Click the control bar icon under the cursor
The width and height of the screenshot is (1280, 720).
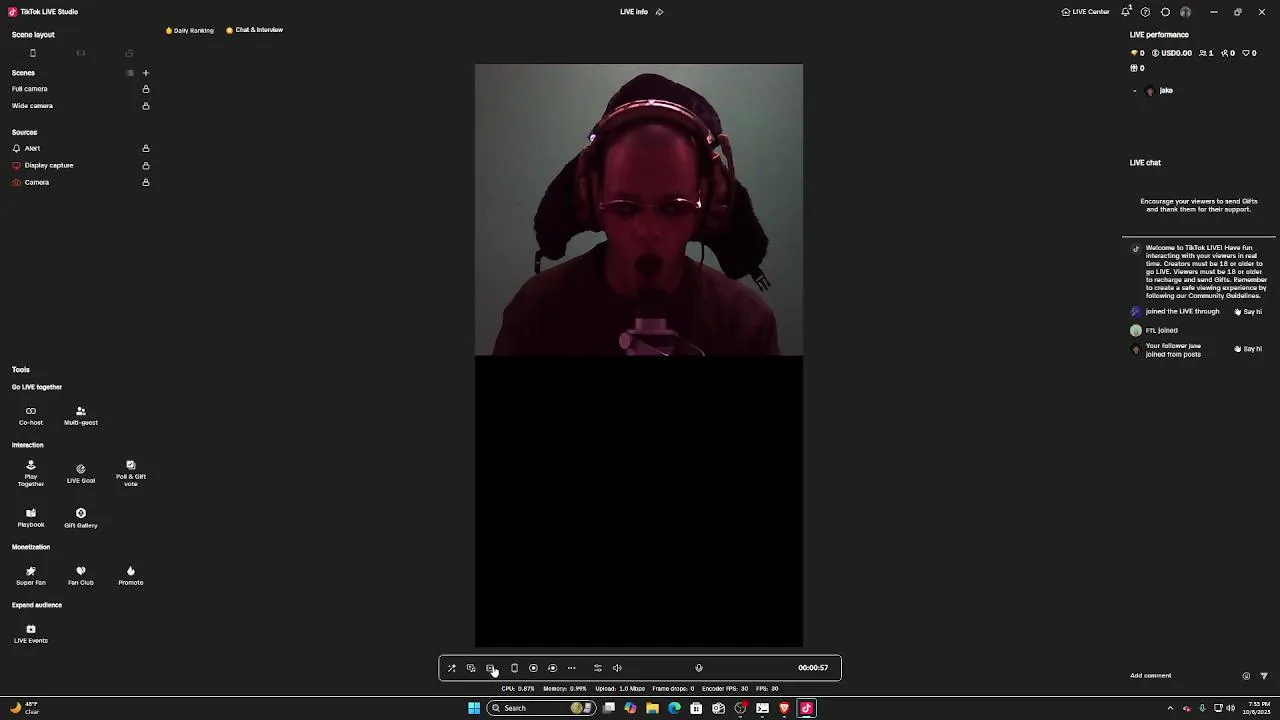point(491,668)
